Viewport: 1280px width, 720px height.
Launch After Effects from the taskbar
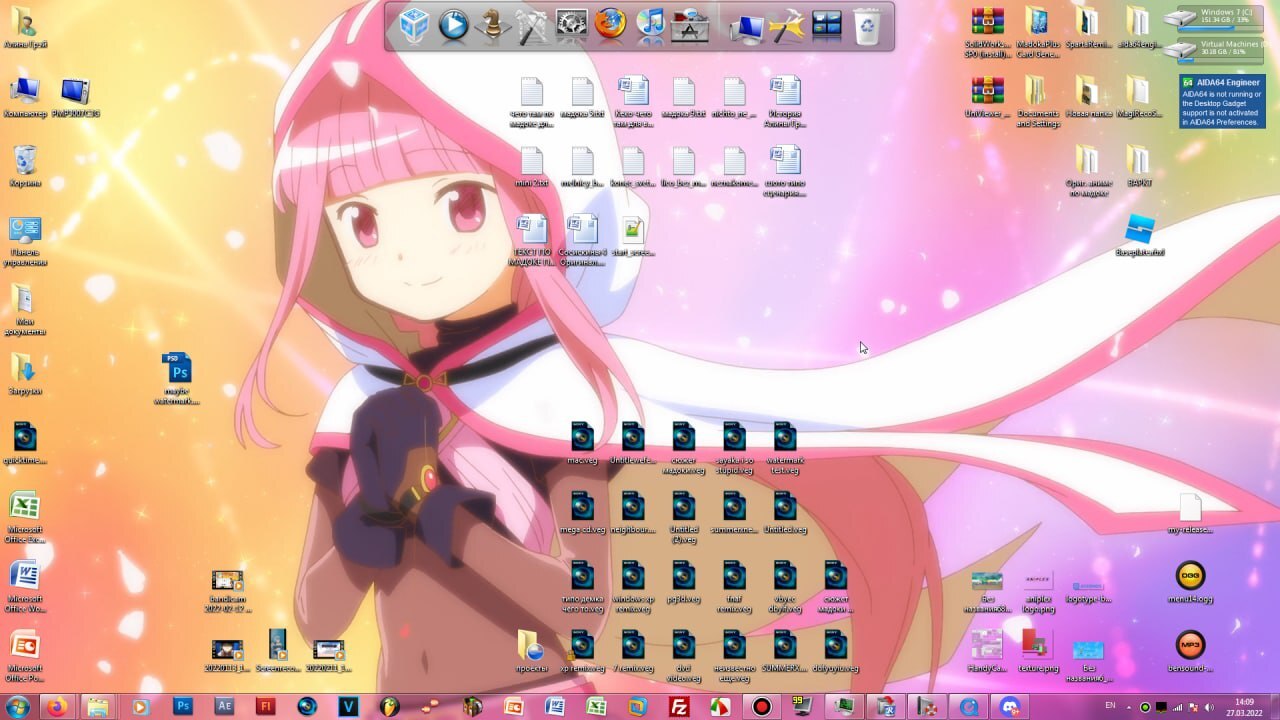(x=225, y=706)
